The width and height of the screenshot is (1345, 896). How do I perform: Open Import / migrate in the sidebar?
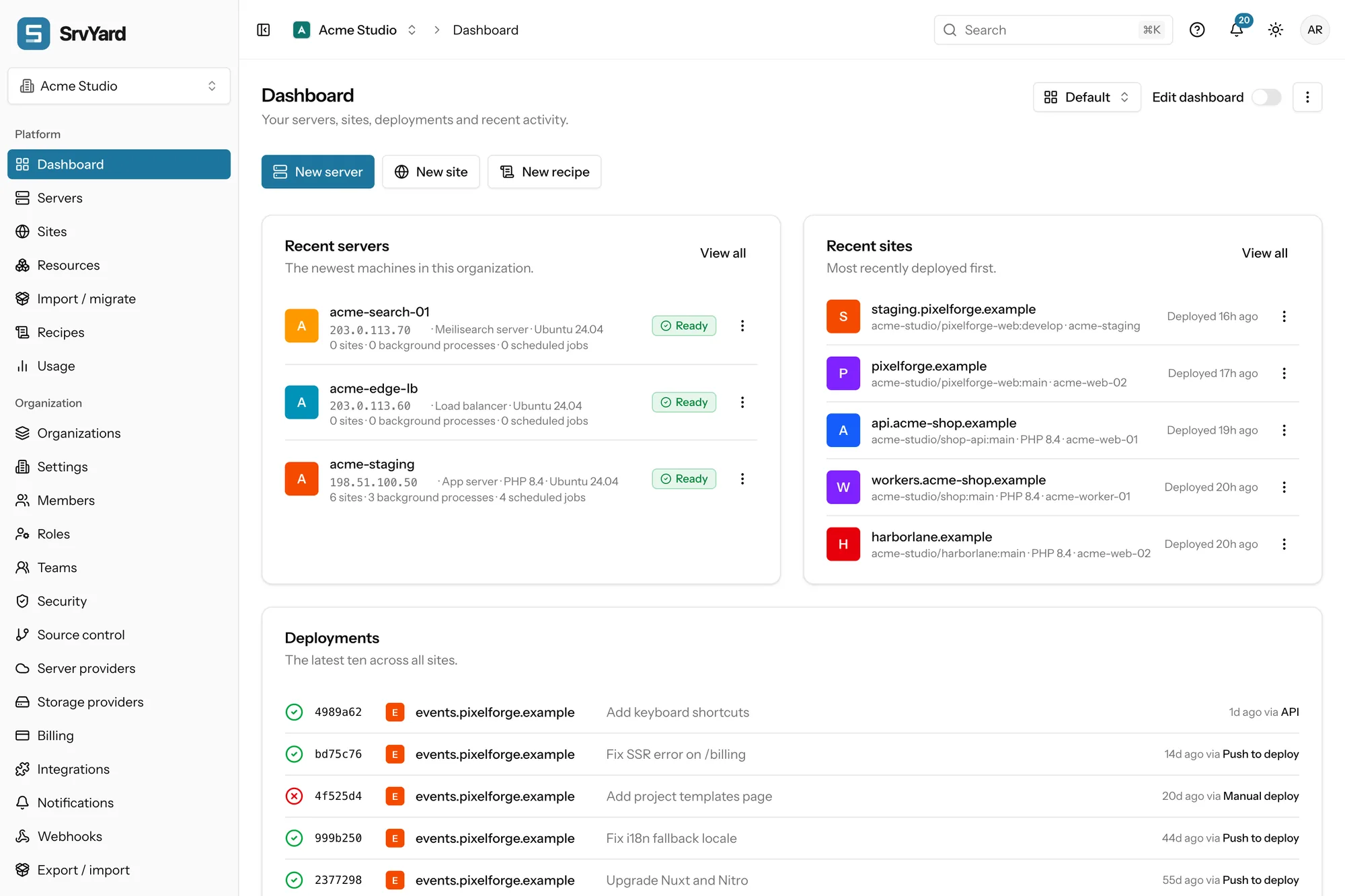point(119,298)
